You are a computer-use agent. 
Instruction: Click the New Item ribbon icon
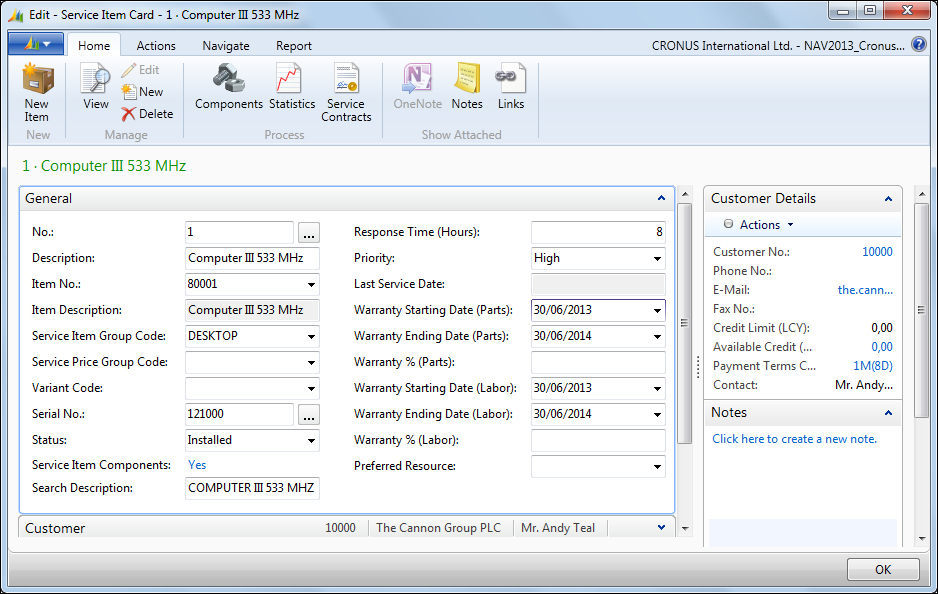pos(37,93)
